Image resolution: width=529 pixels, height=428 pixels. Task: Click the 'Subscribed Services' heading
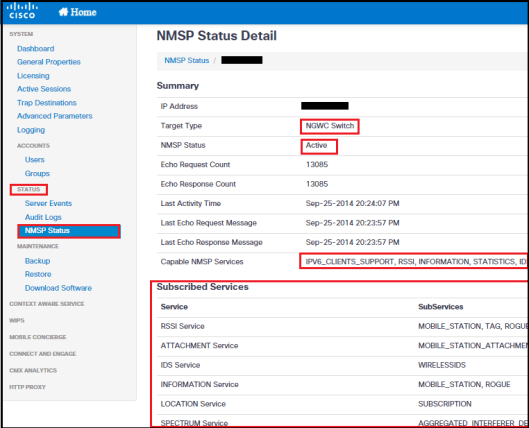pyautogui.click(x=202, y=287)
